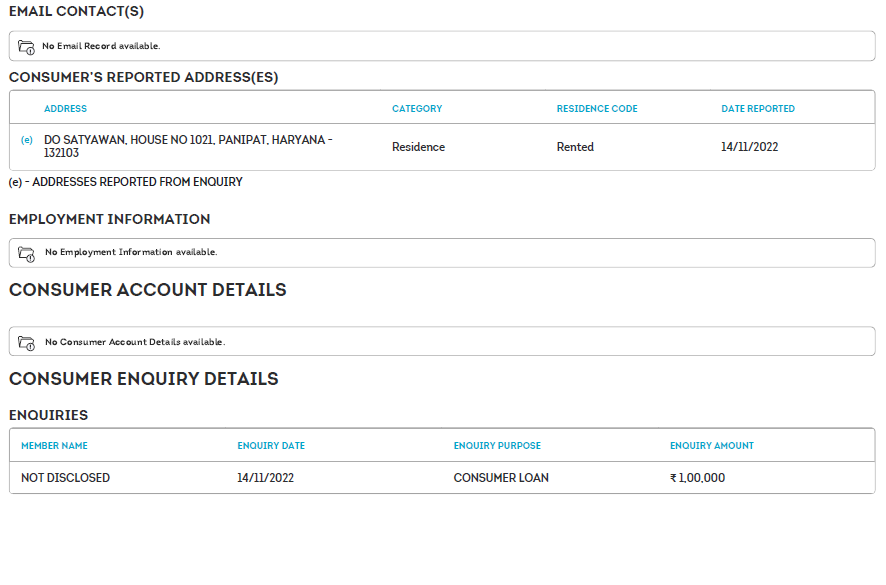
Task: Click the Consumer Enquiry Details heading
Action: (x=143, y=379)
